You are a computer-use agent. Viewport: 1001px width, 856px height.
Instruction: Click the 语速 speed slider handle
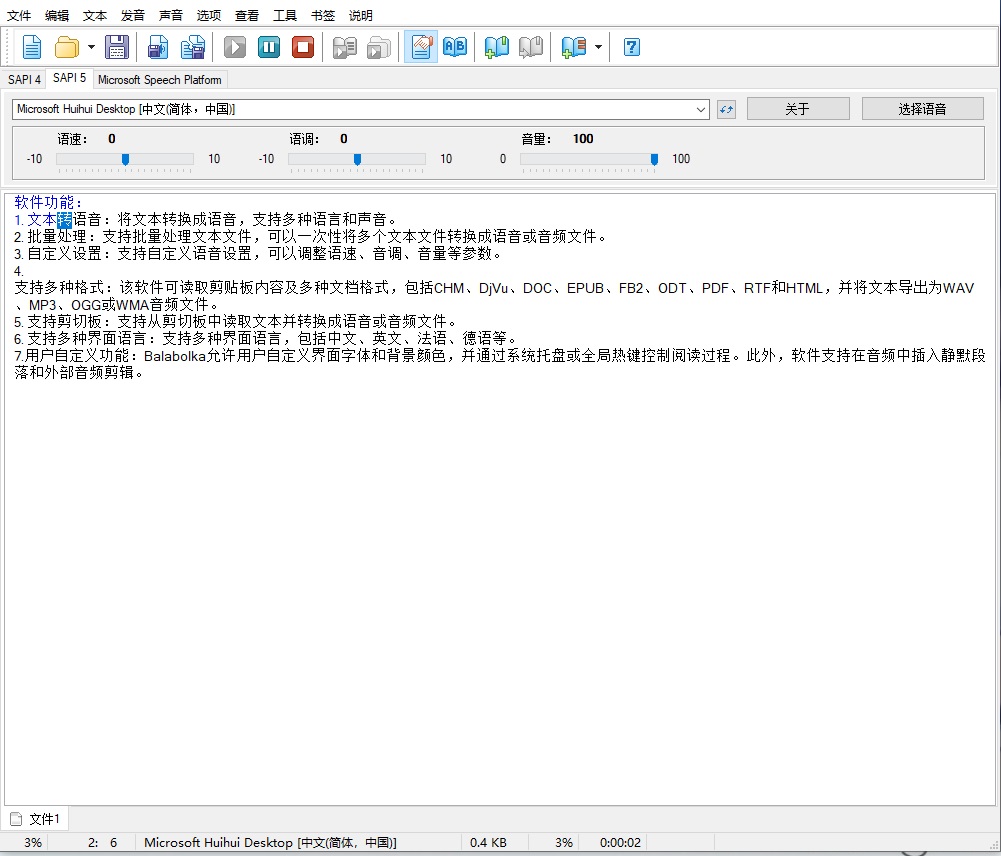(125, 159)
